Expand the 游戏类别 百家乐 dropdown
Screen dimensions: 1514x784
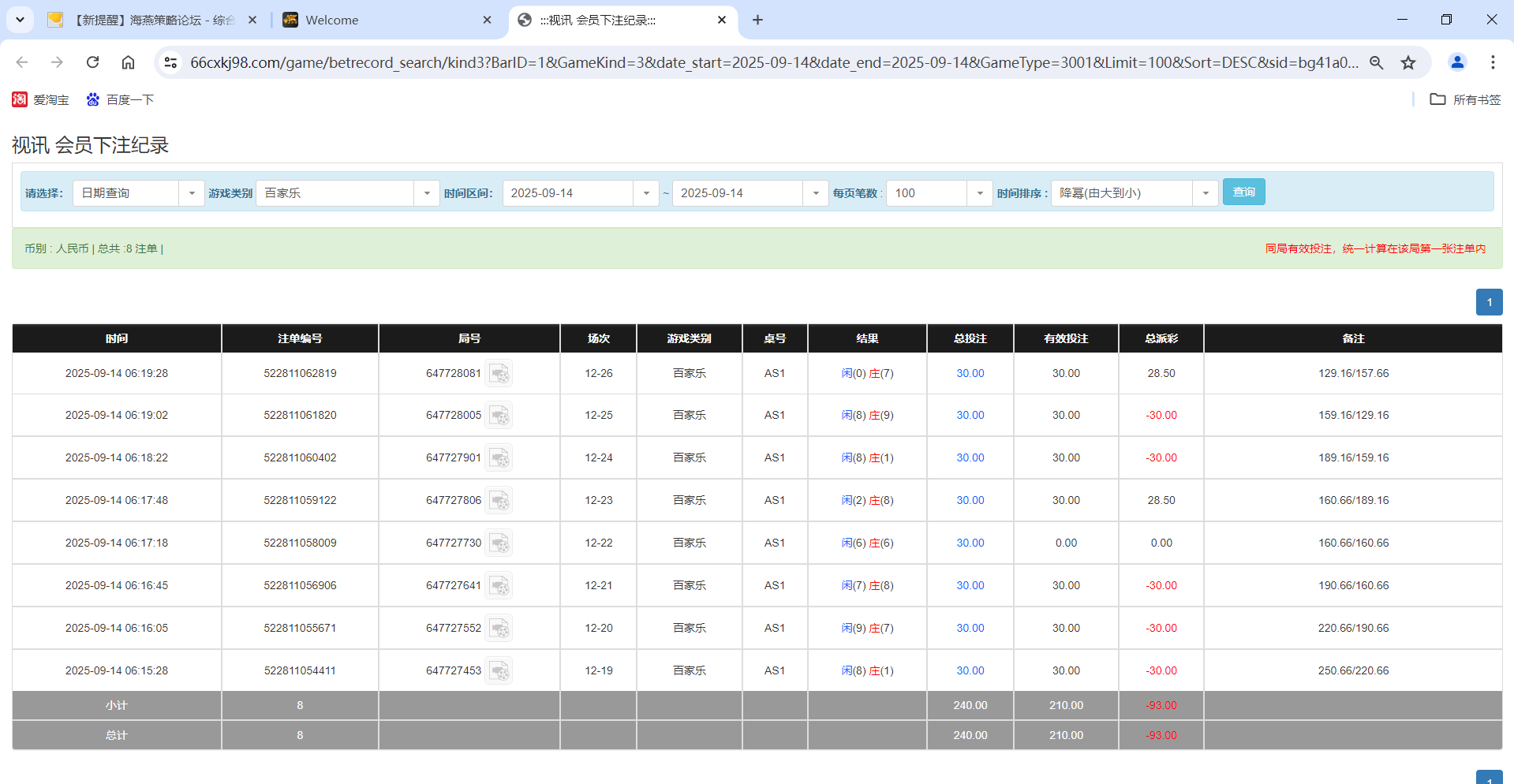[427, 192]
